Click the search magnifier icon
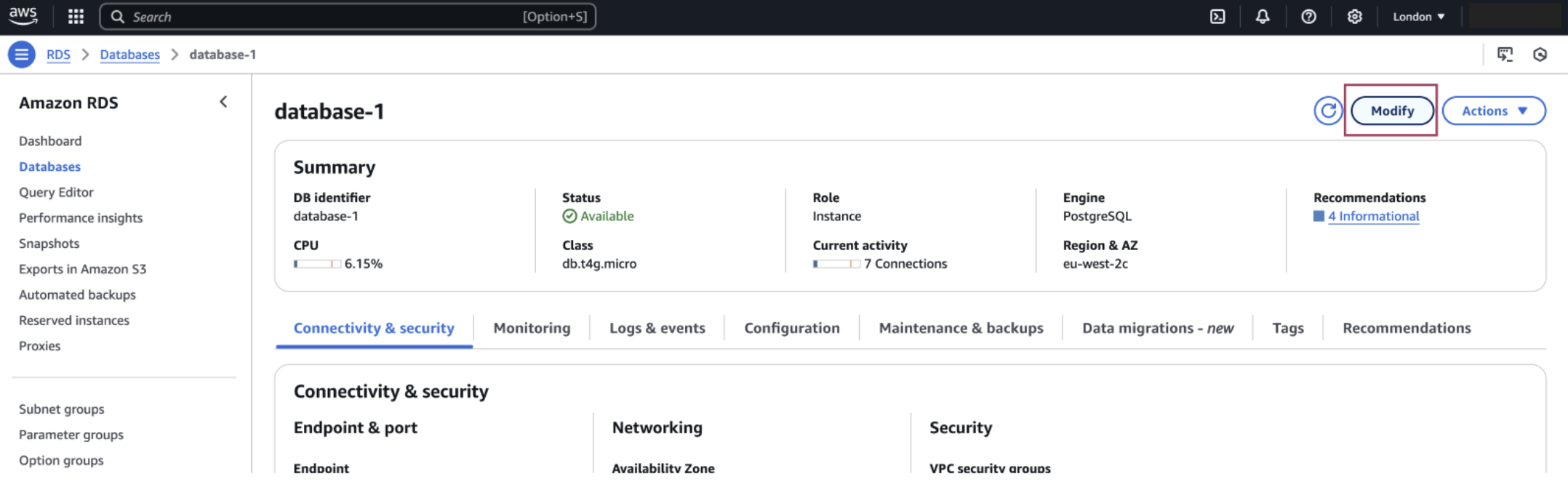 [x=117, y=17]
